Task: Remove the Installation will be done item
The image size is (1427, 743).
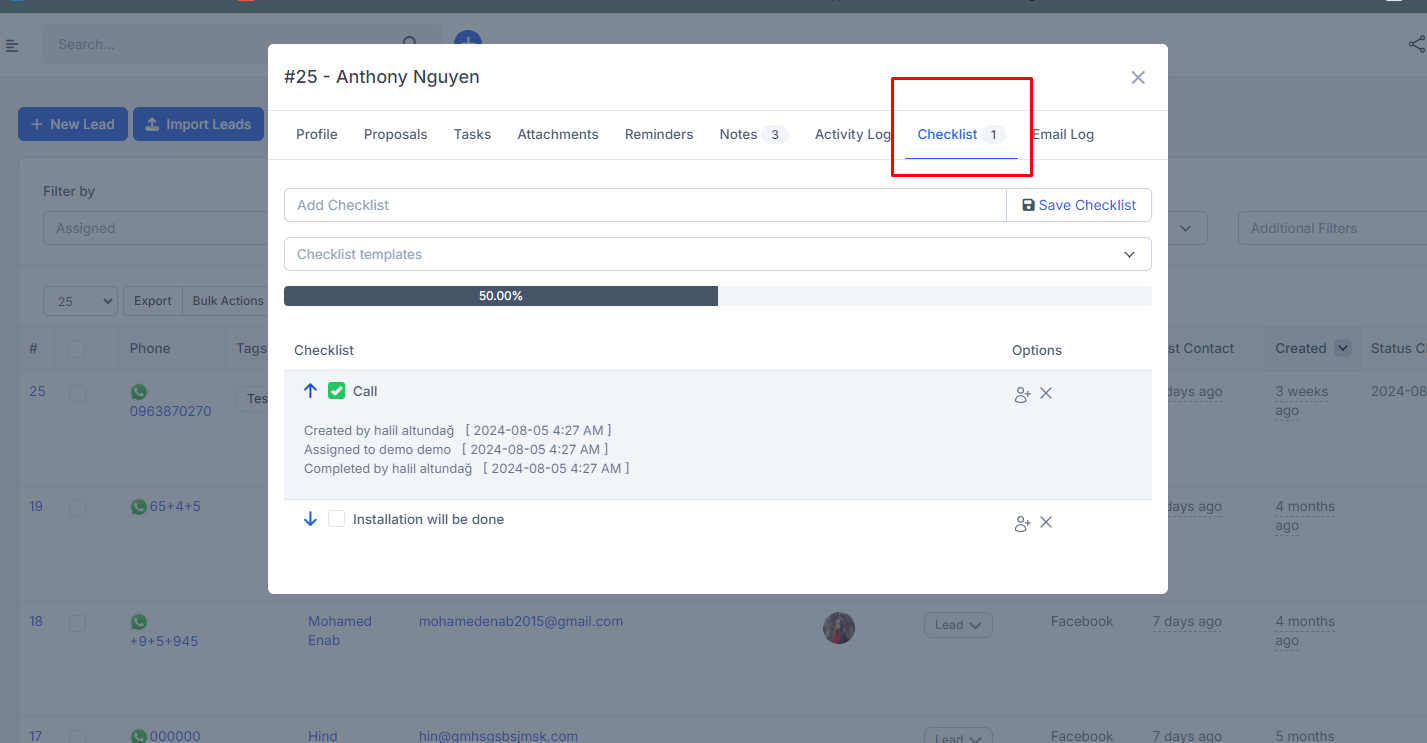Action: pyautogui.click(x=1046, y=522)
